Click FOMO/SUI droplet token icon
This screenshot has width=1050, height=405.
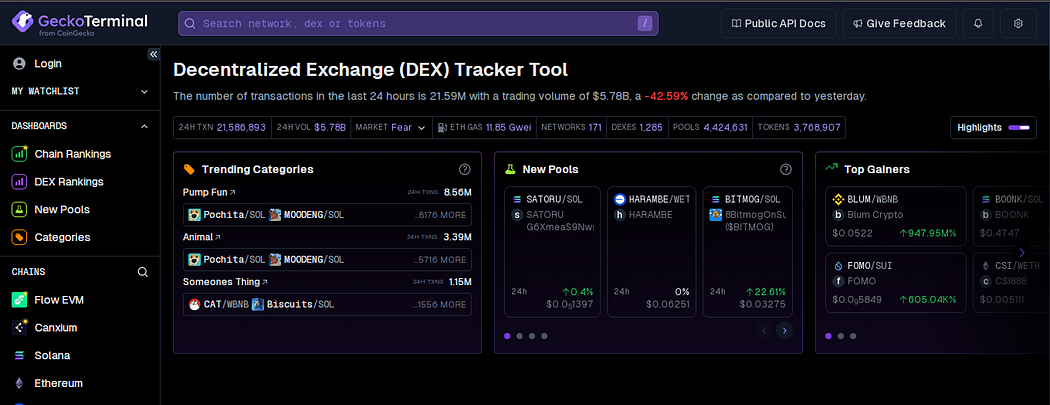(x=837, y=266)
